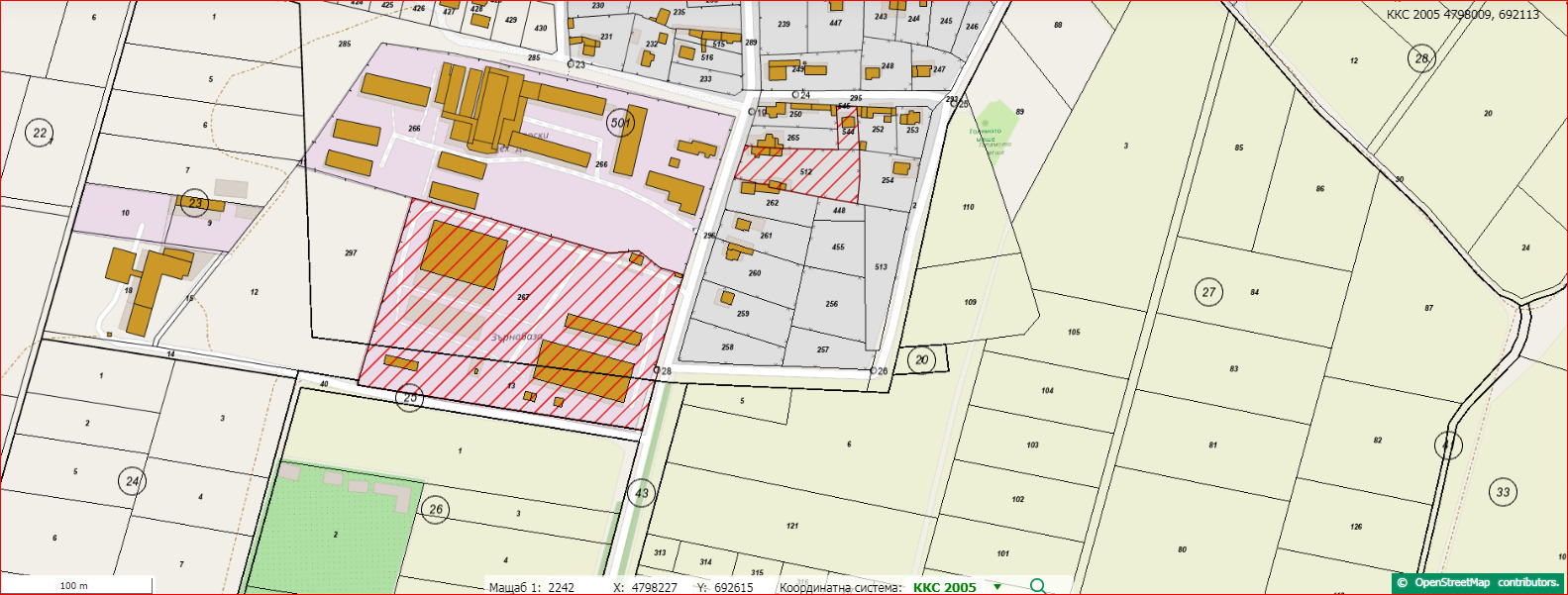Select parcel 297 west of hatched area
The width and height of the screenshot is (1568, 595).
coord(351,253)
